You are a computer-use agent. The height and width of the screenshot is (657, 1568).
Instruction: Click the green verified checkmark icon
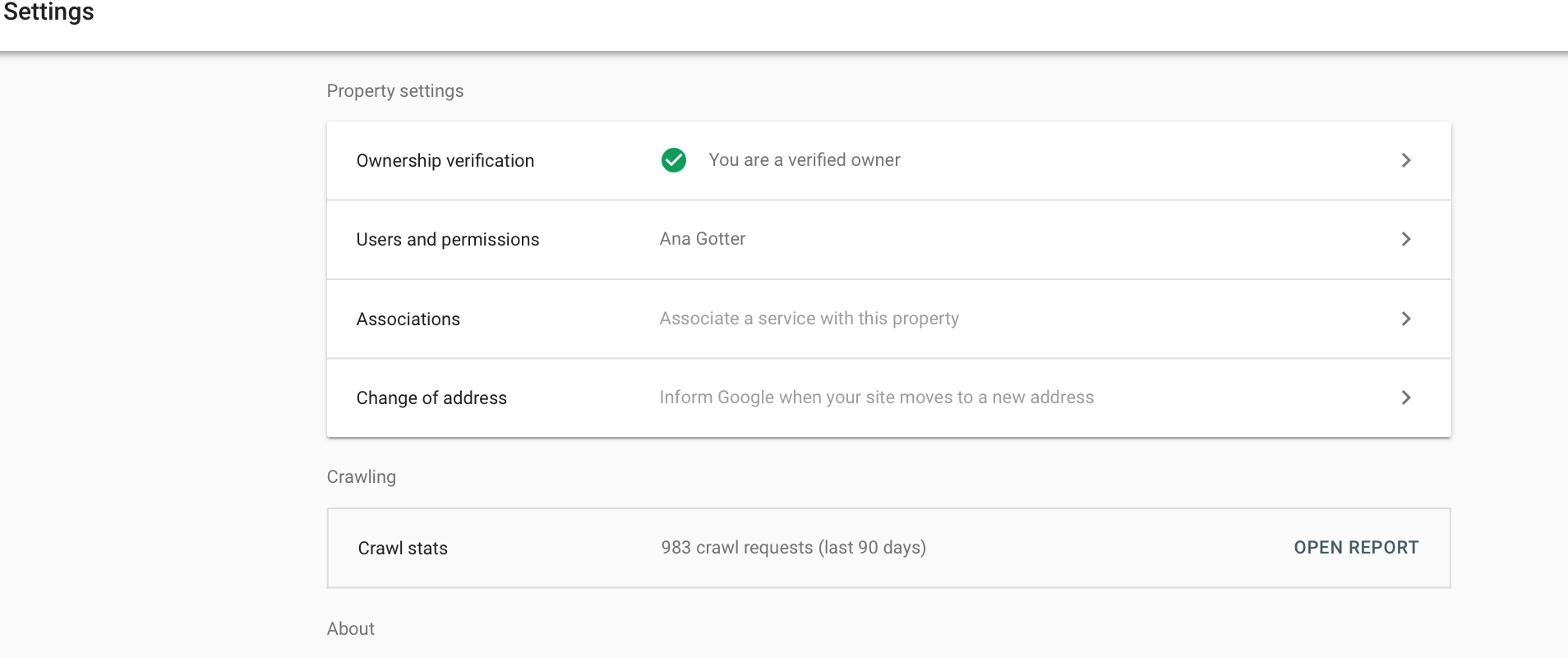(674, 160)
